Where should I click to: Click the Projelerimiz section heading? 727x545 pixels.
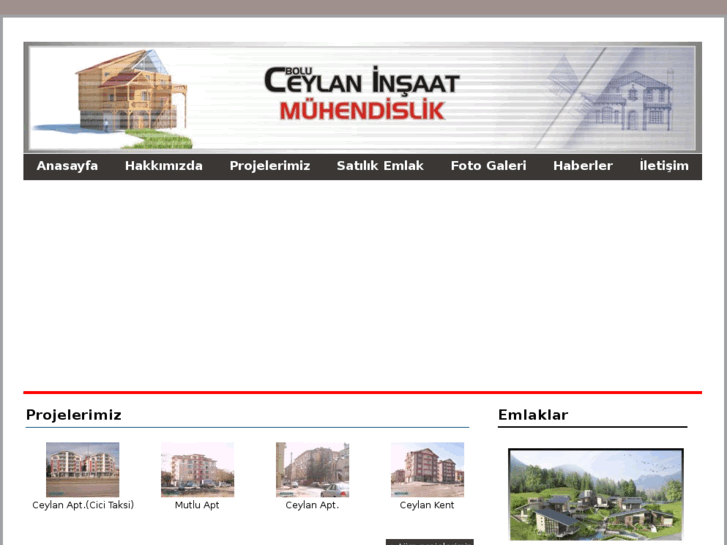click(x=74, y=415)
